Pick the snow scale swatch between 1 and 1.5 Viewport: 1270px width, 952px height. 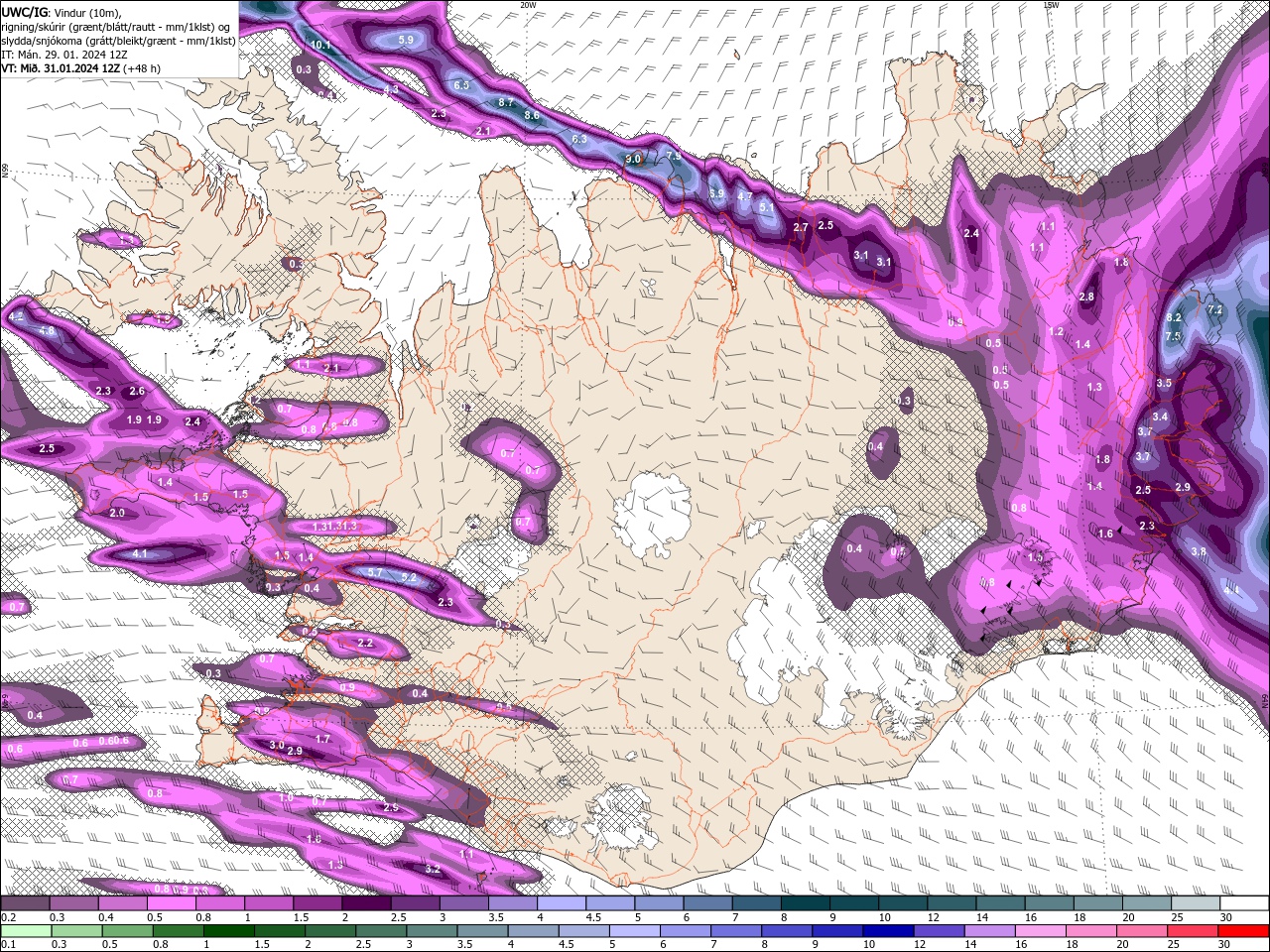point(268,903)
